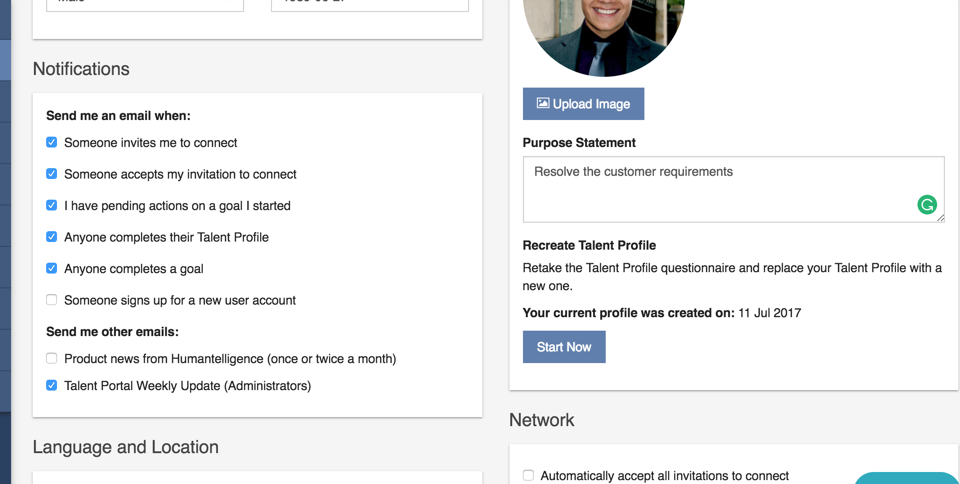Uncheck 'Talent Portal Weekly Update (Administrators)'
The width and height of the screenshot is (960, 484).
click(x=52, y=385)
